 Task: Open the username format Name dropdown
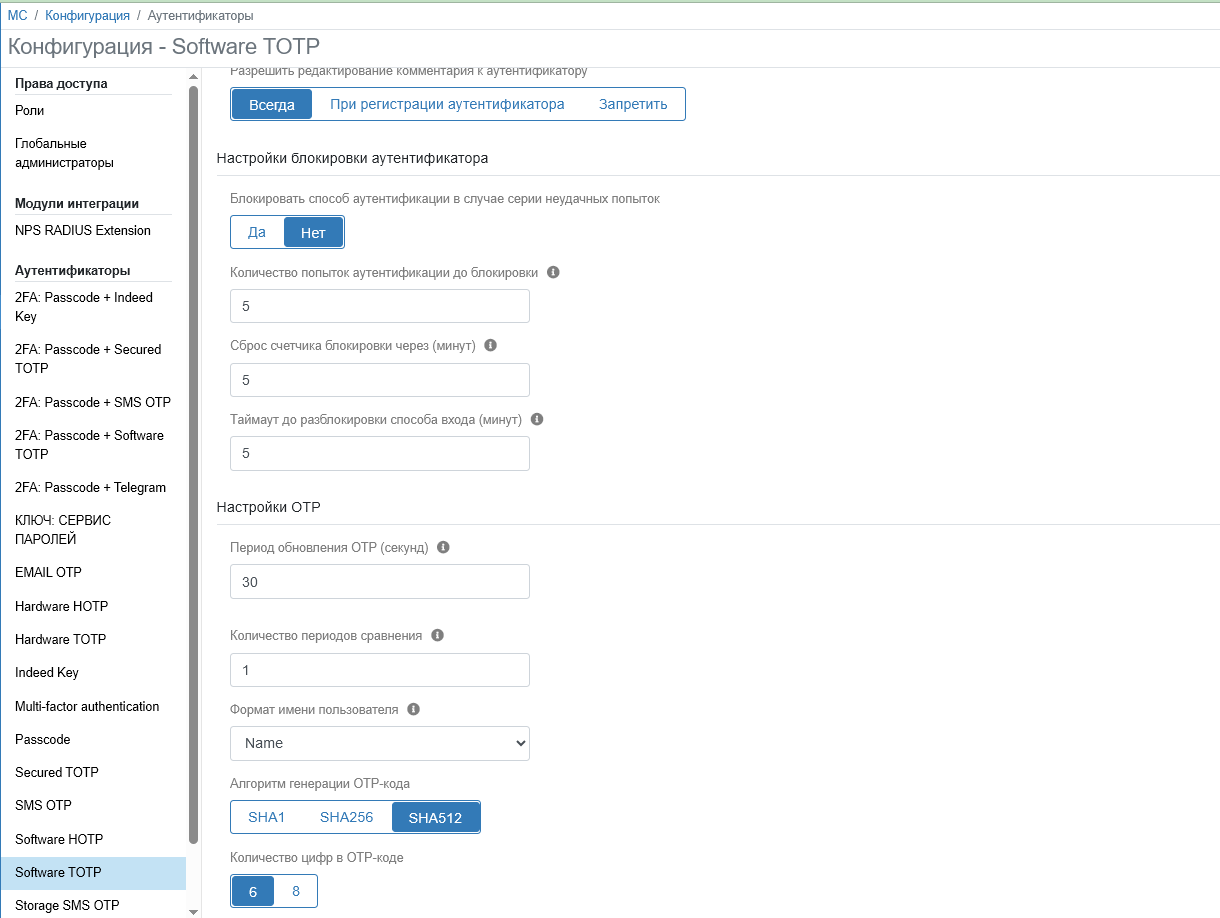pyautogui.click(x=380, y=743)
